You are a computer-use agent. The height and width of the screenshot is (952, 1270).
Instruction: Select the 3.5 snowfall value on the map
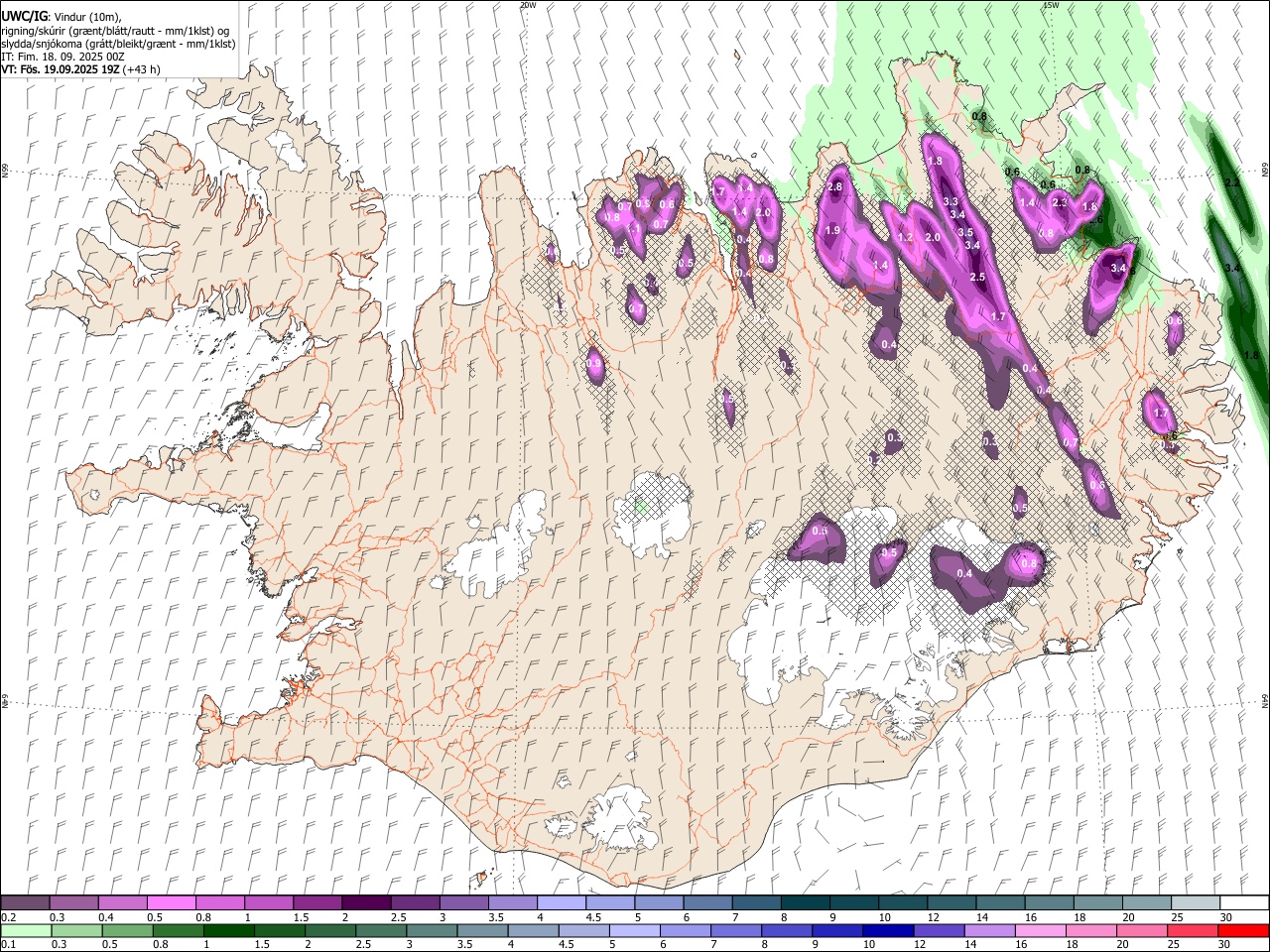point(965,232)
